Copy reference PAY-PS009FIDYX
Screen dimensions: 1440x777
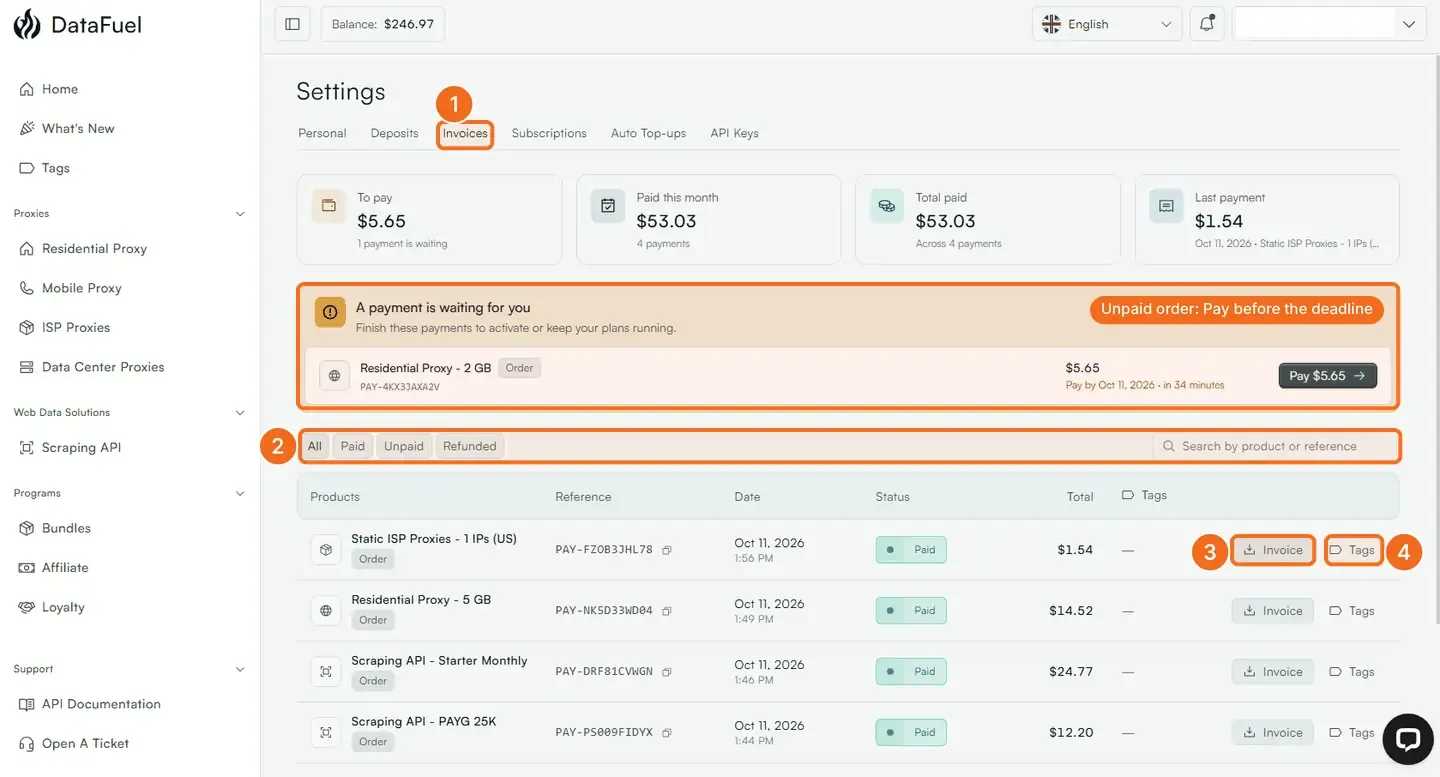tap(667, 733)
